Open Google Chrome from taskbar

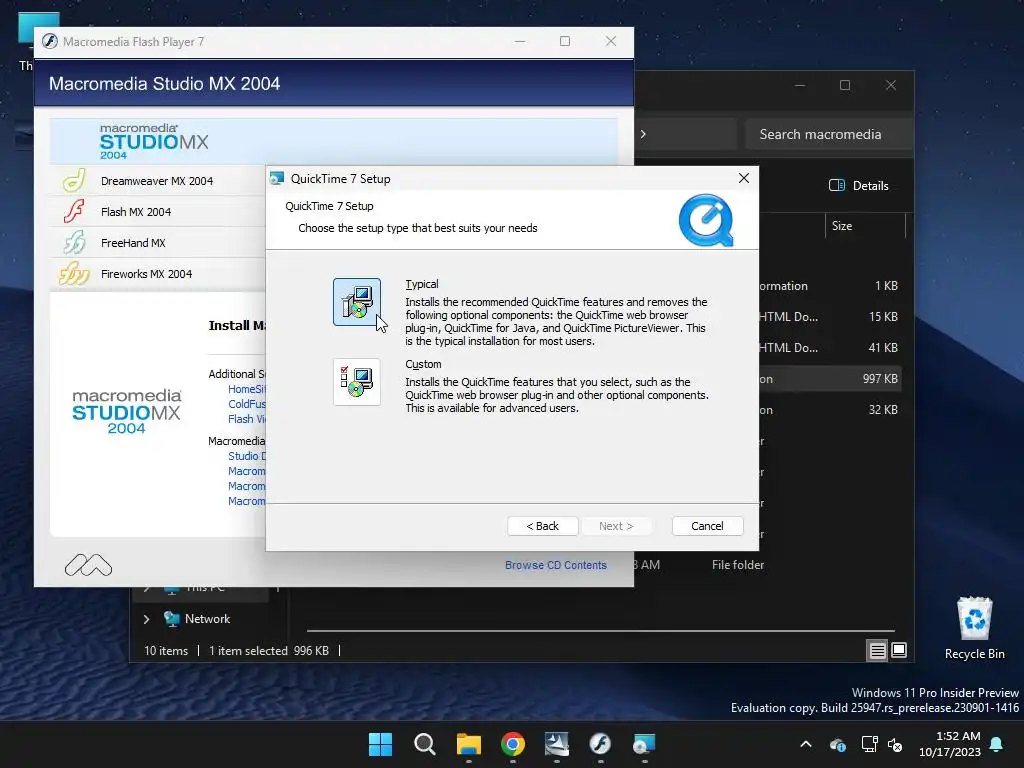[513, 744]
